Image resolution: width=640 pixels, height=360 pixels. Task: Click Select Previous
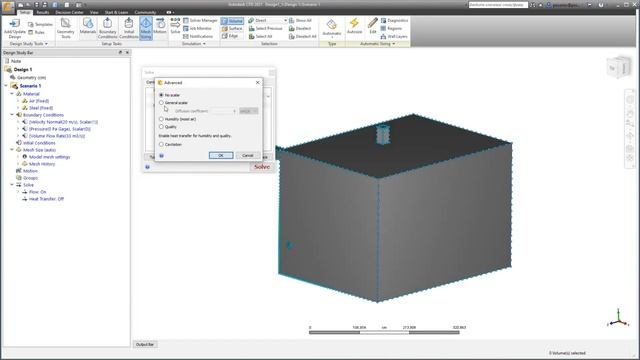265,28
